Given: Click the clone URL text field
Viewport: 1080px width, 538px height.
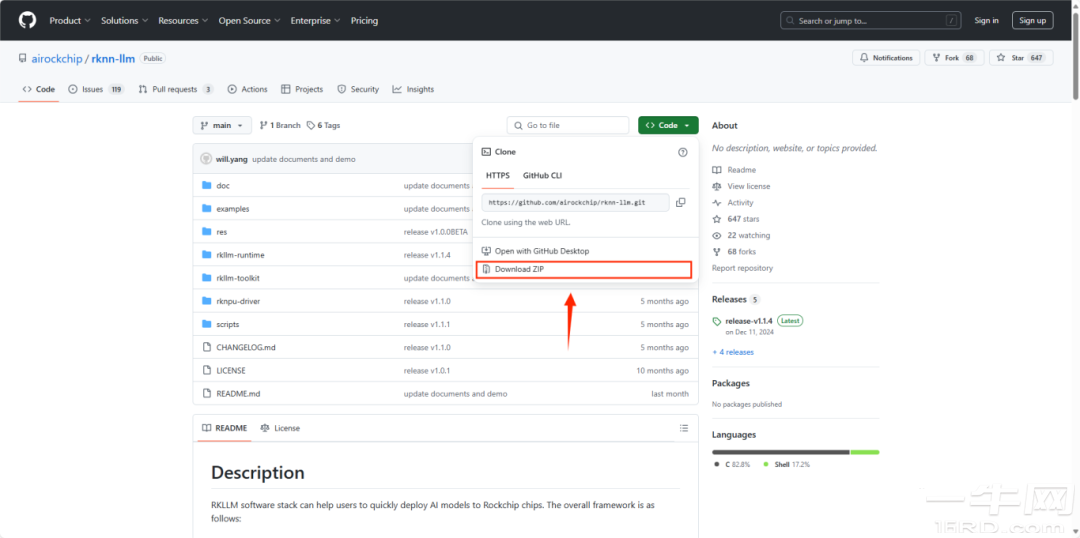Looking at the screenshot, I should pyautogui.click(x=576, y=203).
